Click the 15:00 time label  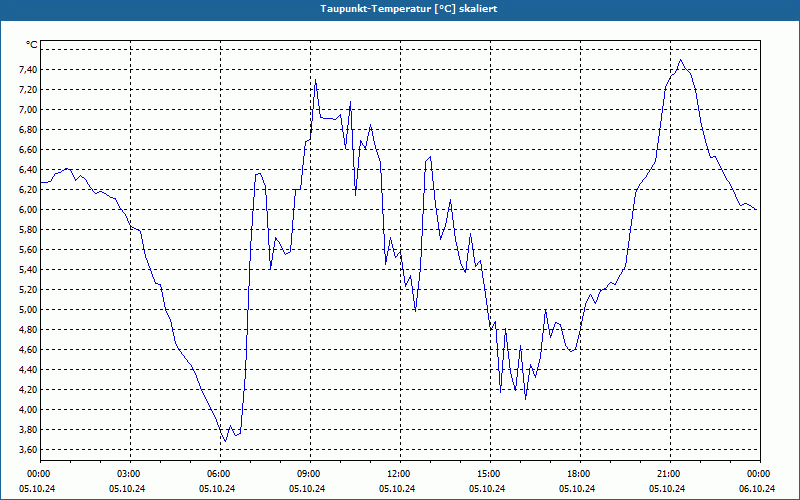point(488,474)
